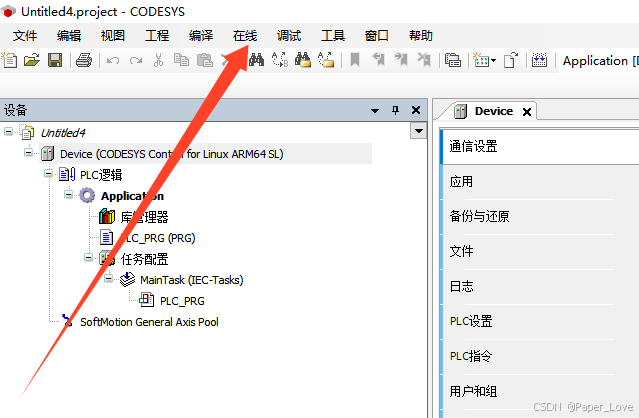Collapse the MainTask tree node
The height and width of the screenshot is (418, 639).
(108, 279)
